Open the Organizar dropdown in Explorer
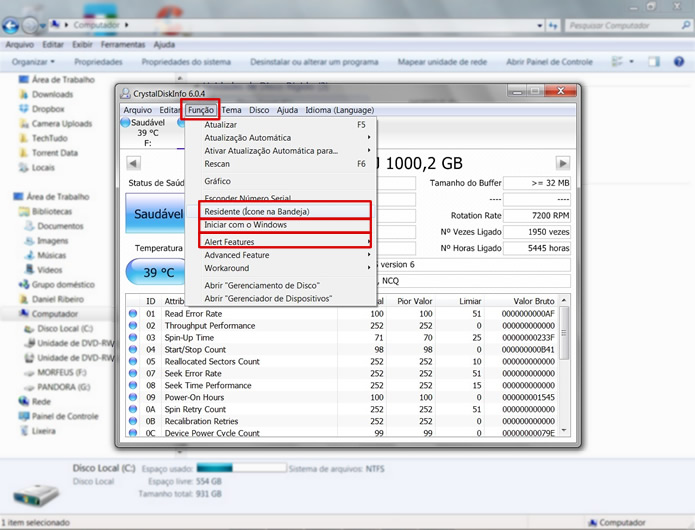This screenshot has height=530, width=695. click(x=36, y=62)
